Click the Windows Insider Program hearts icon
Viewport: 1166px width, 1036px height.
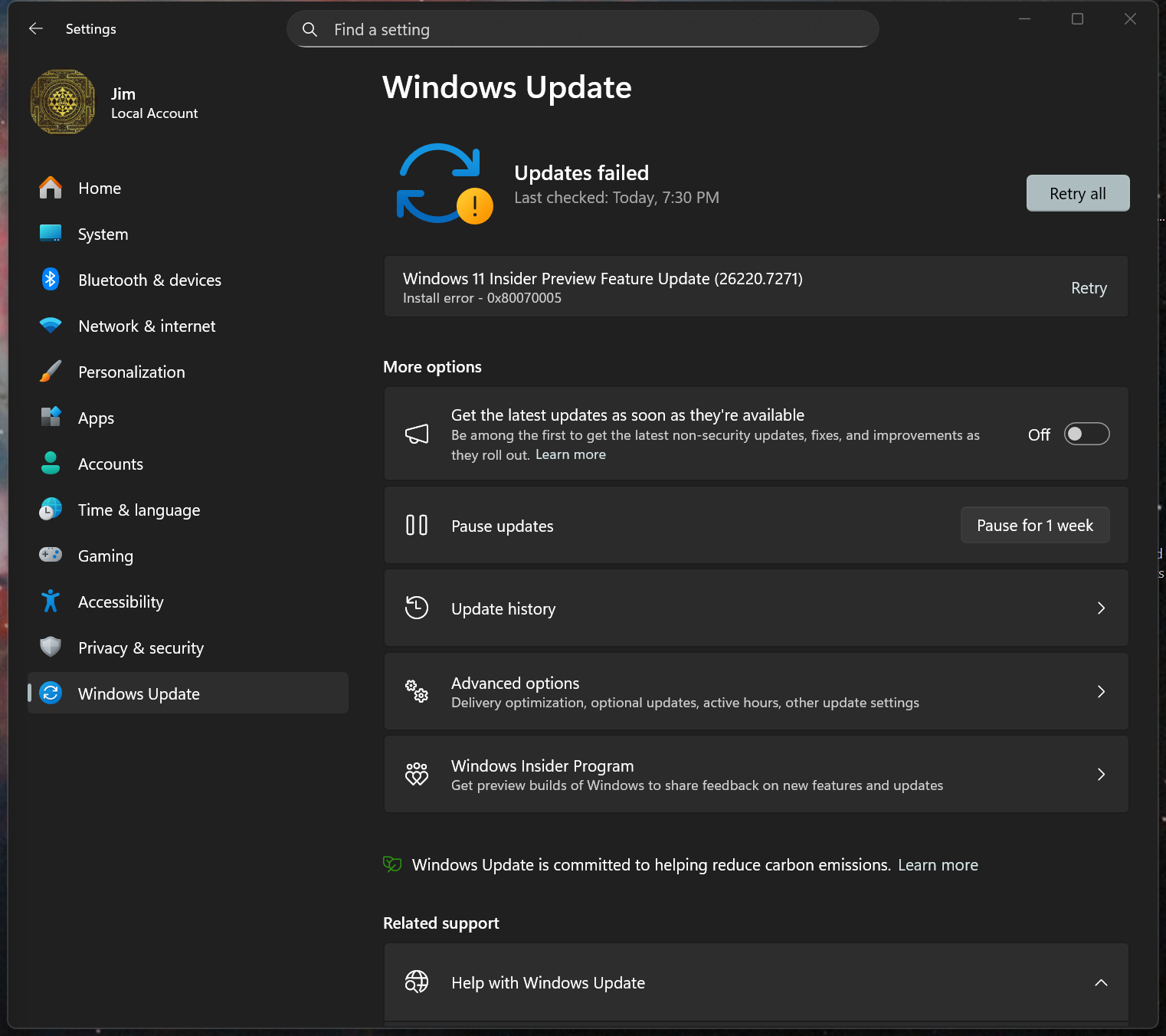pos(417,774)
